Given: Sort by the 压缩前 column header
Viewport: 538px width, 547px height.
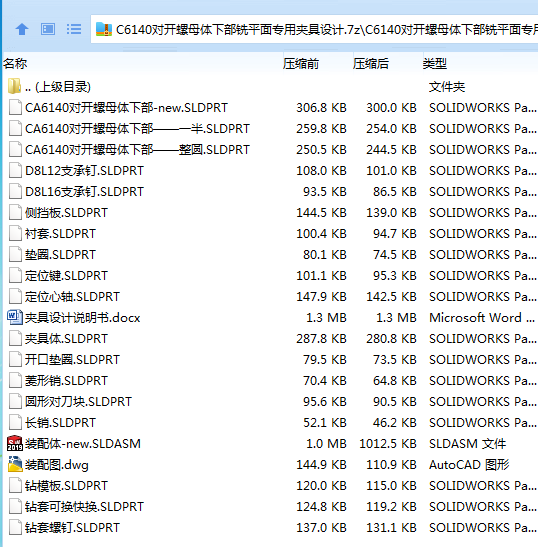Looking at the screenshot, I should [301, 63].
